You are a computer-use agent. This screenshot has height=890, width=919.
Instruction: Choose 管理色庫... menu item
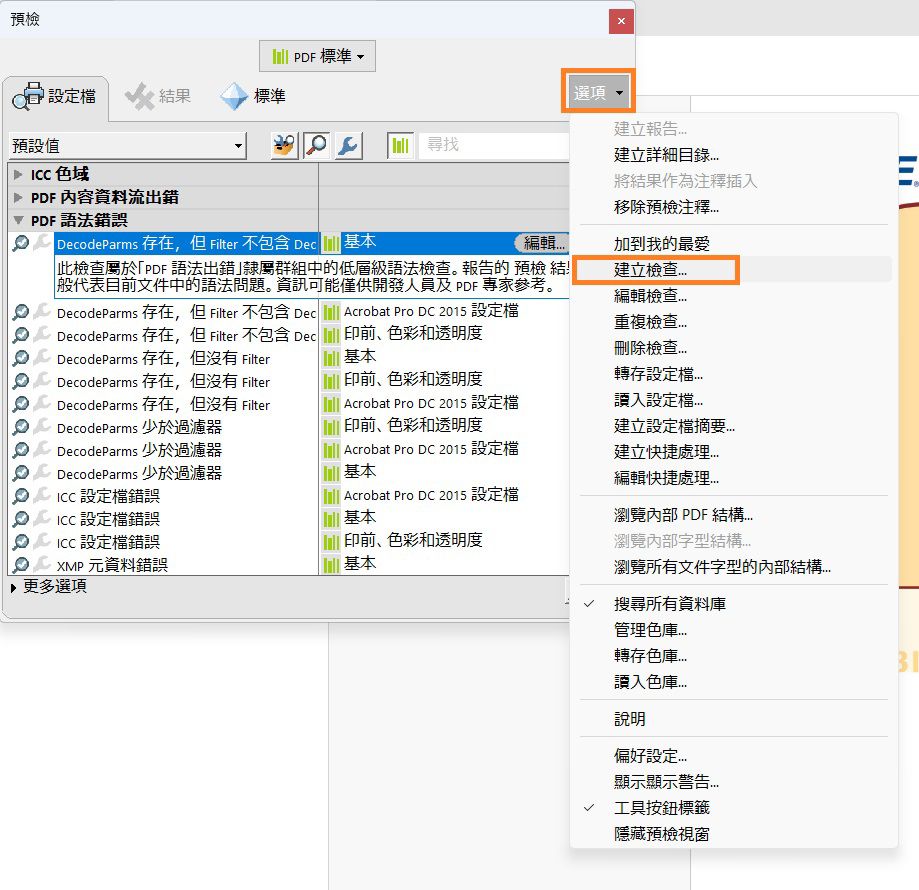click(650, 630)
